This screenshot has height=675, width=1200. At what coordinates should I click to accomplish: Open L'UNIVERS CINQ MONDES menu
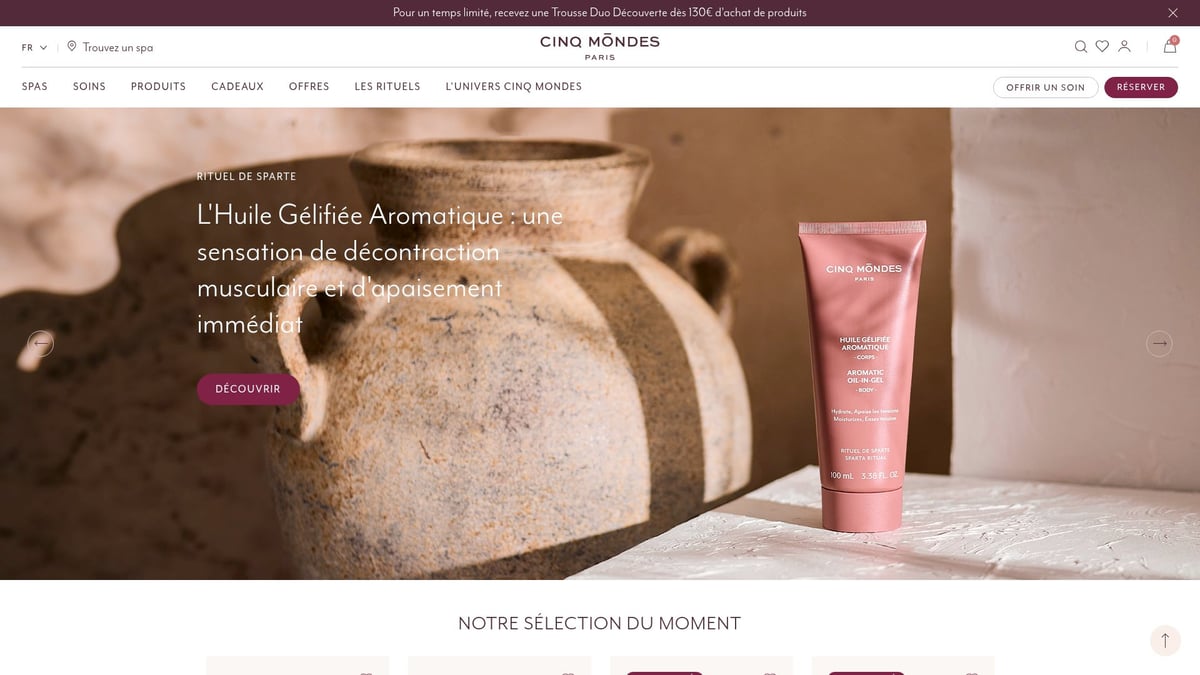[x=513, y=87]
